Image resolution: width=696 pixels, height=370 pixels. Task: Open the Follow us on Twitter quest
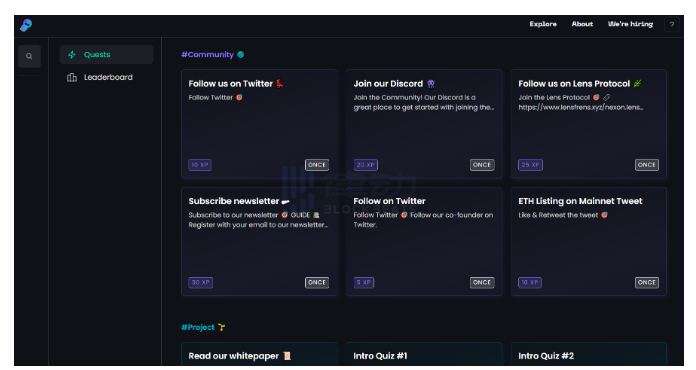coord(259,124)
